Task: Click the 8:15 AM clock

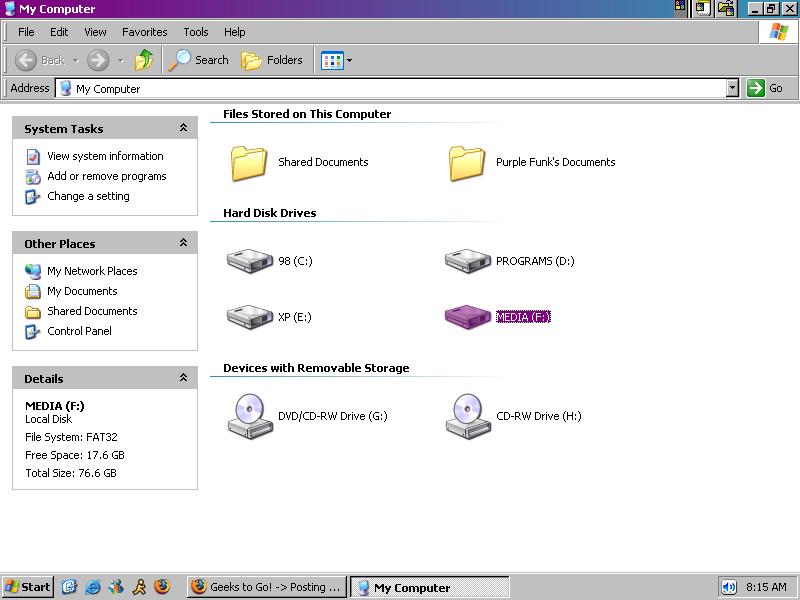Action: 766,587
